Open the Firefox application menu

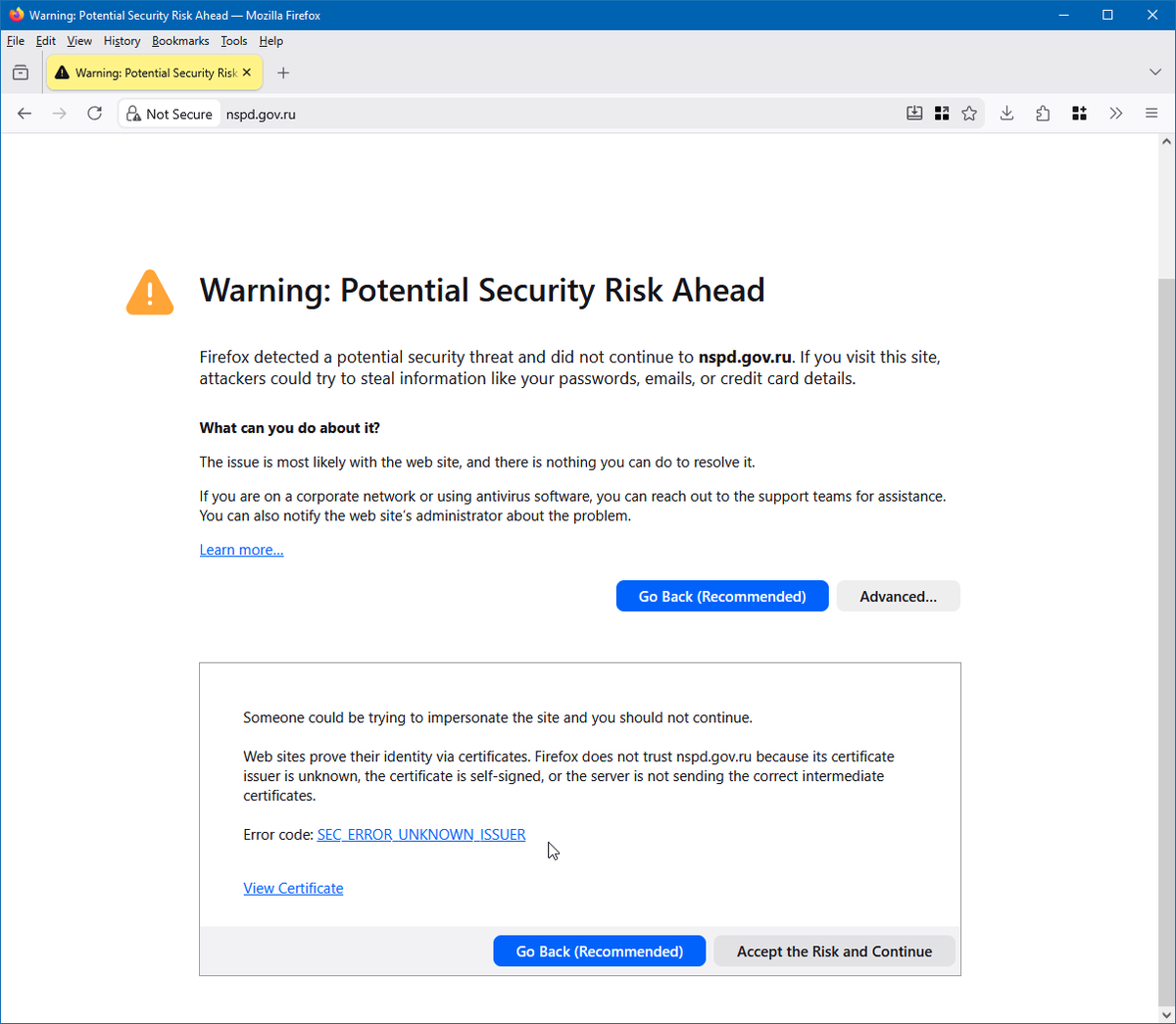point(1151,113)
